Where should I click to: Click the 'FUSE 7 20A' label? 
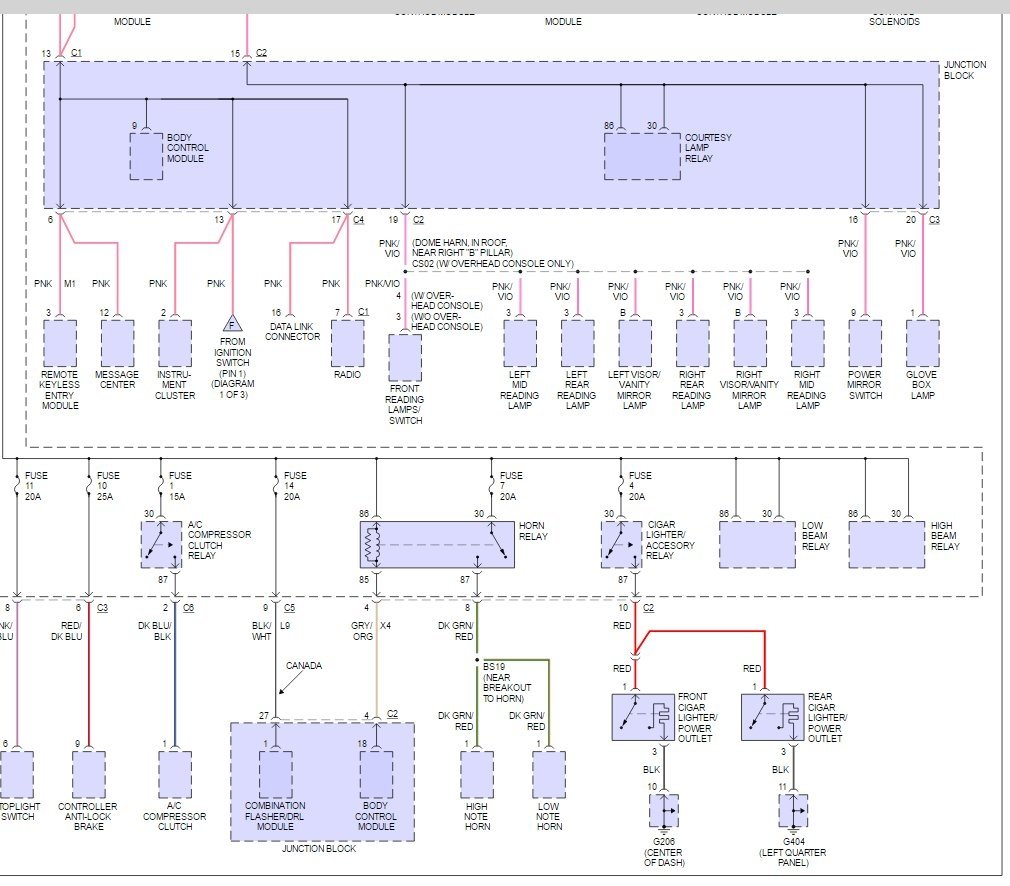click(510, 486)
